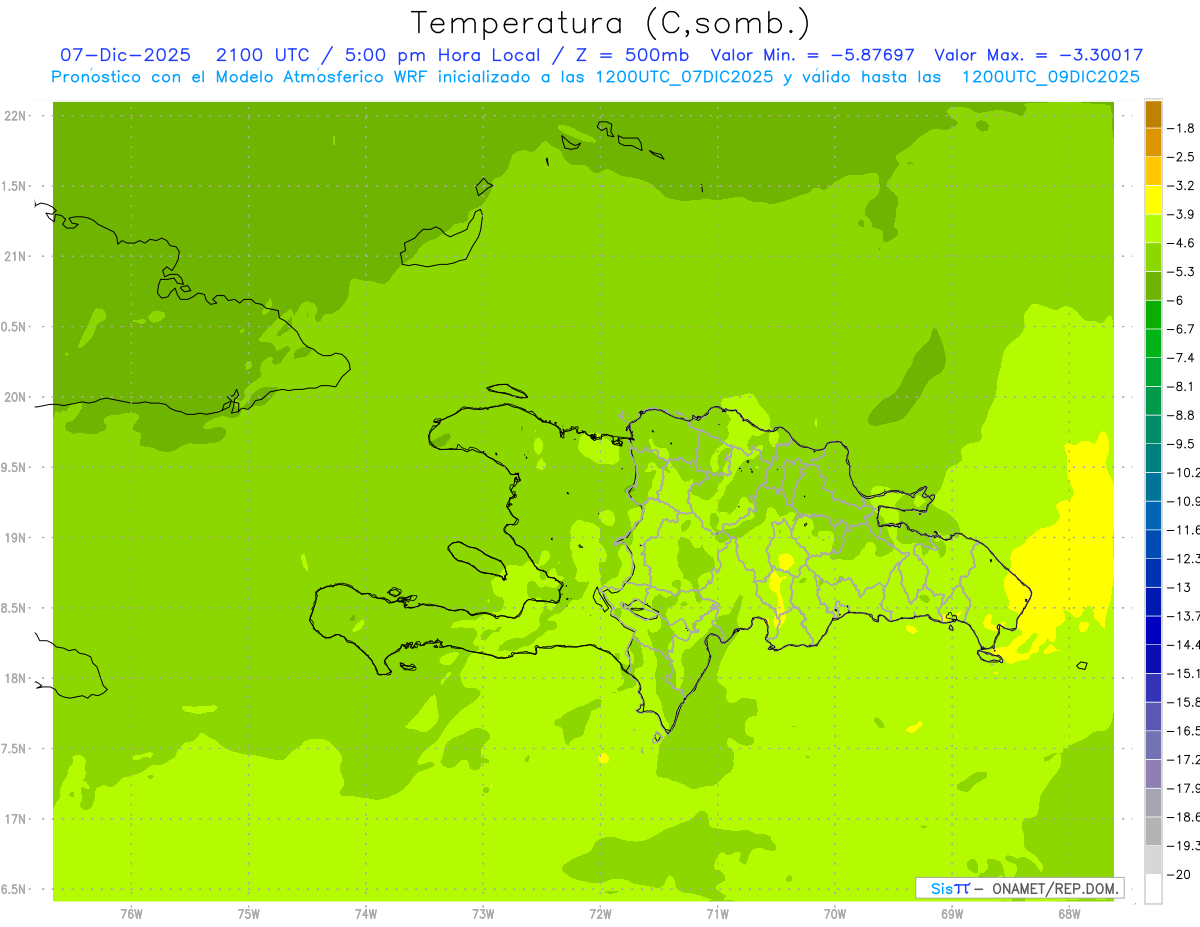Click the '69W' longitude label

pos(952,914)
